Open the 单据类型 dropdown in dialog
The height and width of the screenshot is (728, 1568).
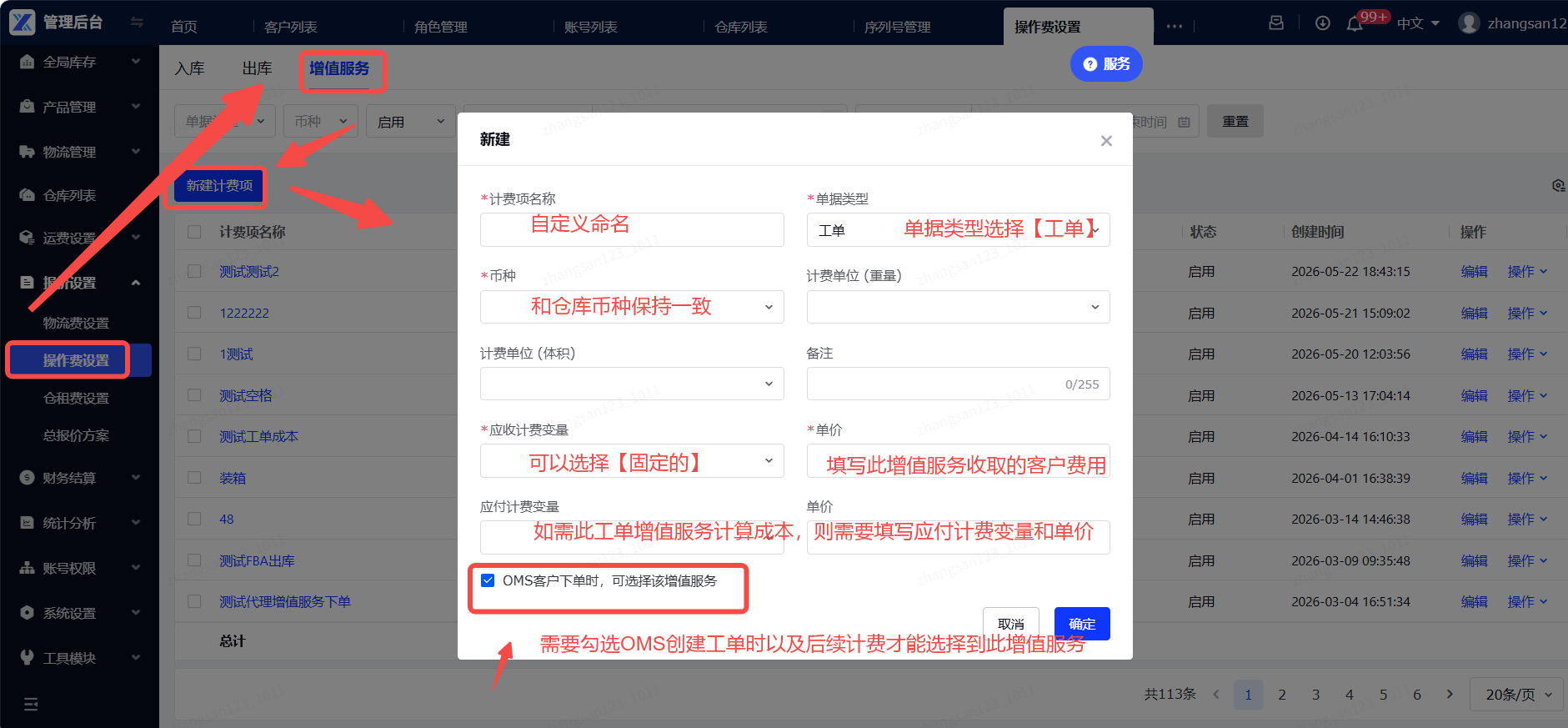pos(958,230)
